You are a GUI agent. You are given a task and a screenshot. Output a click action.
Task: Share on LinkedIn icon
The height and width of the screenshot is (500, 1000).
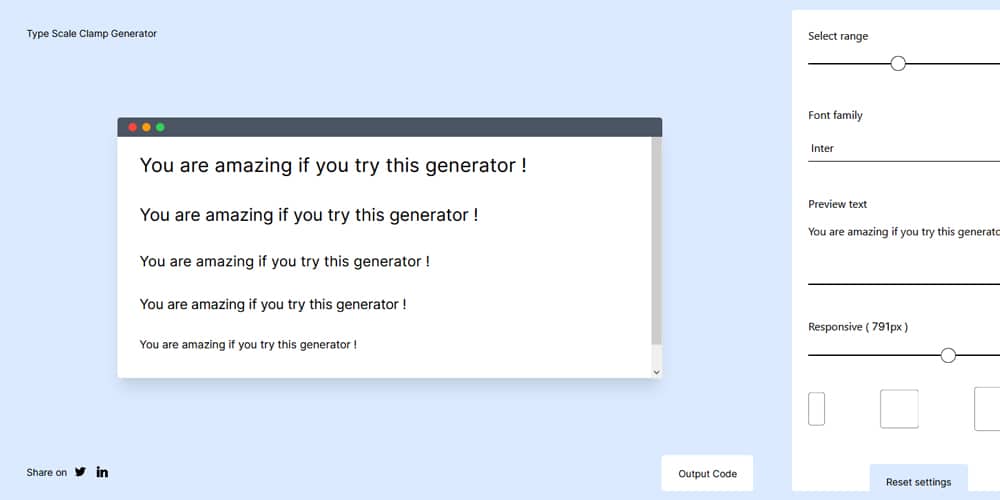(x=102, y=472)
